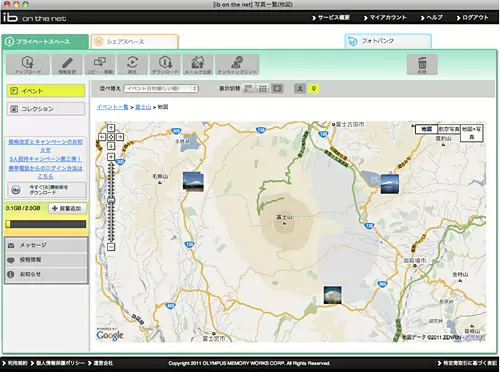The width and height of the screenshot is (500, 372).
Task: Click the 再生 (Play) slideshow icon
Action: [x=132, y=65]
